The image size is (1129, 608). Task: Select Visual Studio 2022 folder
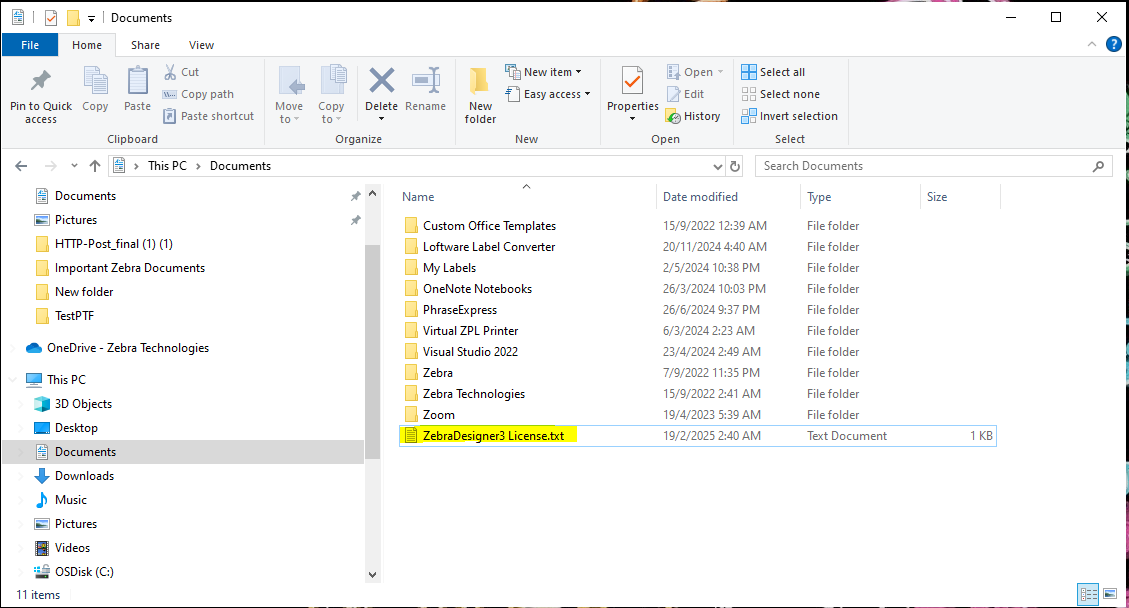(x=470, y=352)
